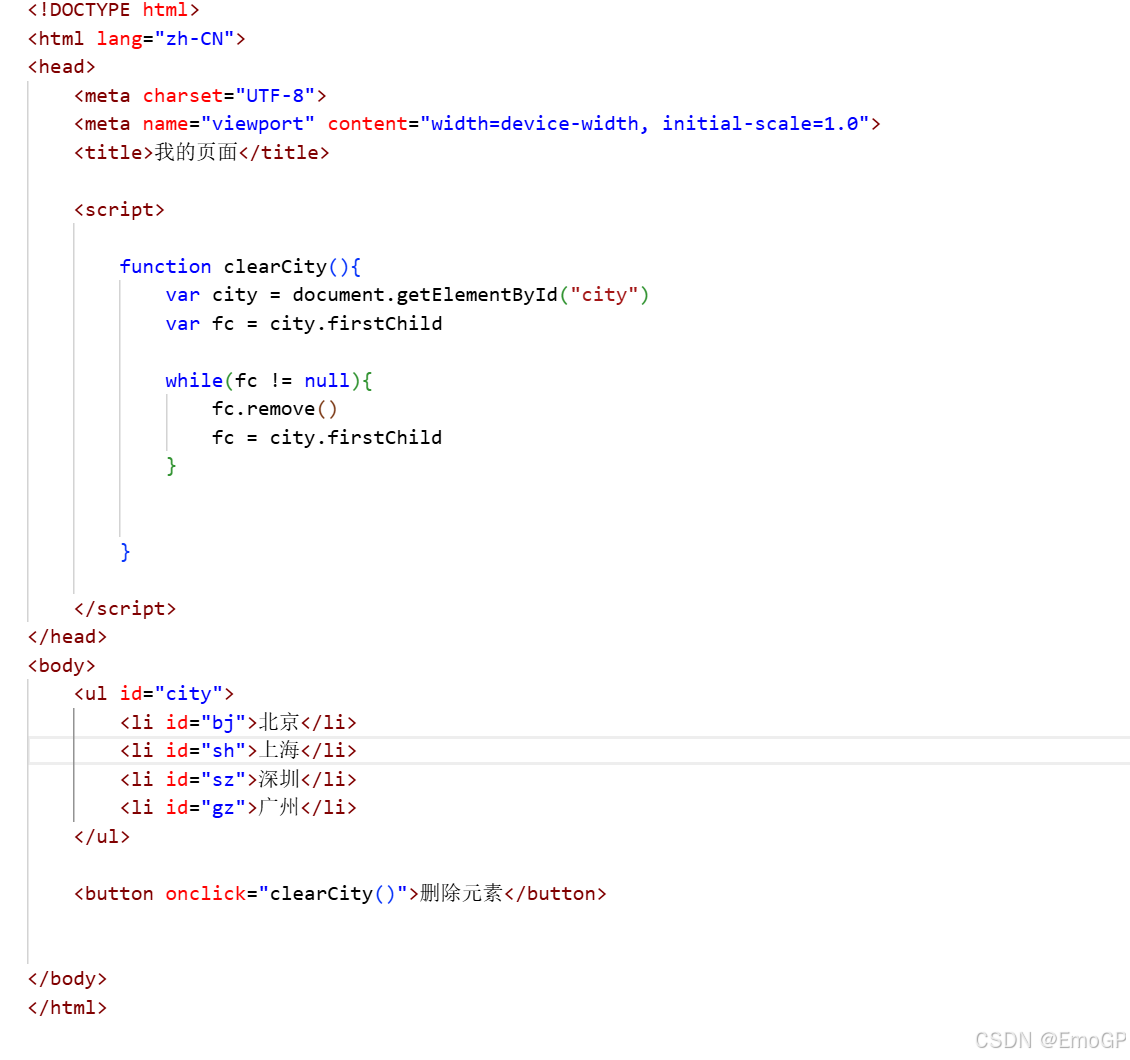Click the fc.remove() statement
Viewport: 1130px width, 1060px height.
(x=275, y=409)
